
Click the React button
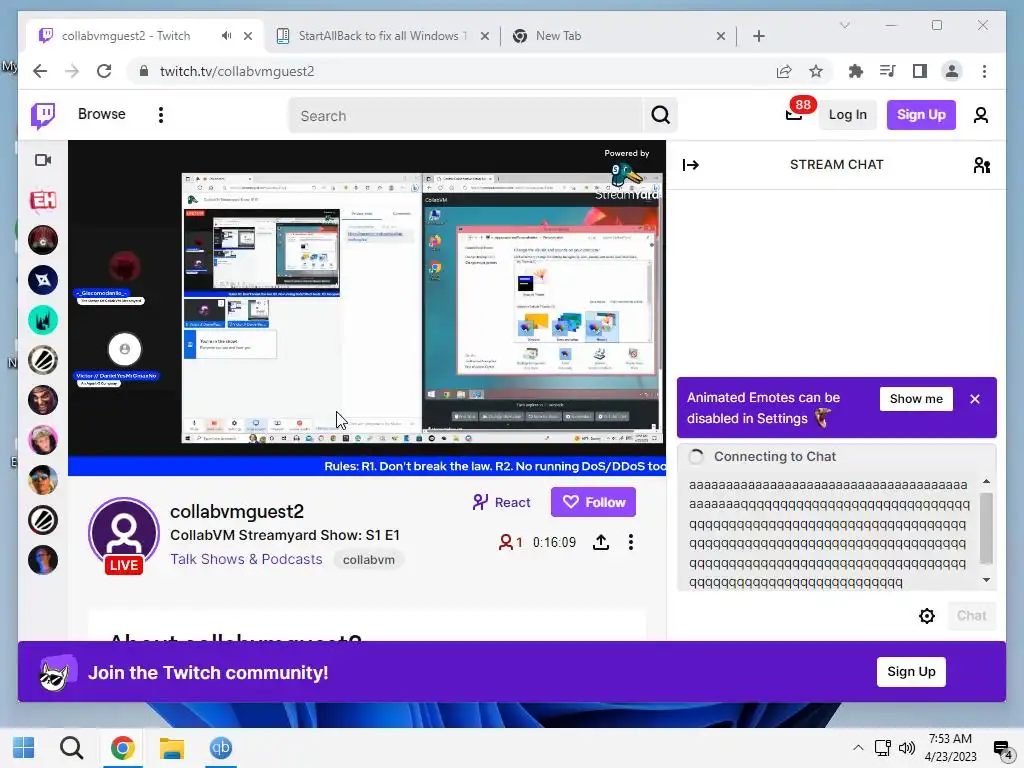pyautogui.click(x=502, y=502)
